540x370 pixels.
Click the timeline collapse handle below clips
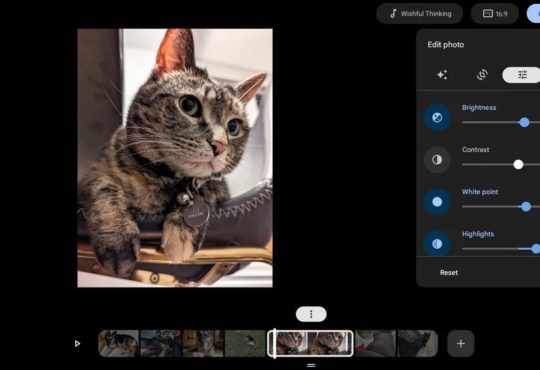[311, 365]
